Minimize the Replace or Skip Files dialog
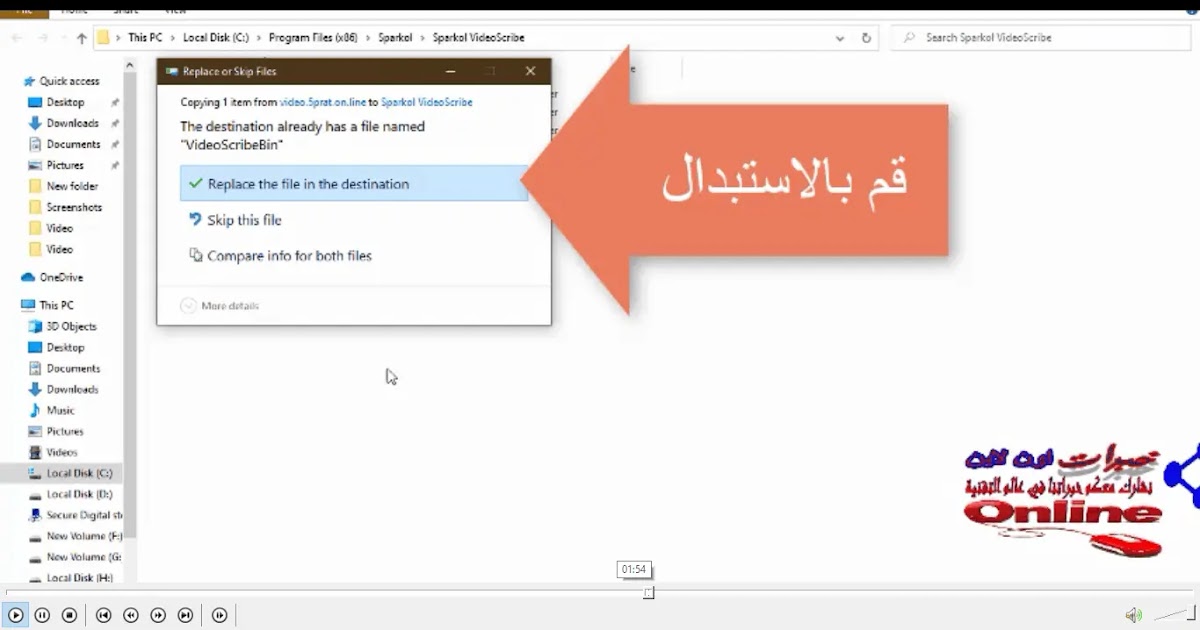1200x630 pixels. click(450, 71)
